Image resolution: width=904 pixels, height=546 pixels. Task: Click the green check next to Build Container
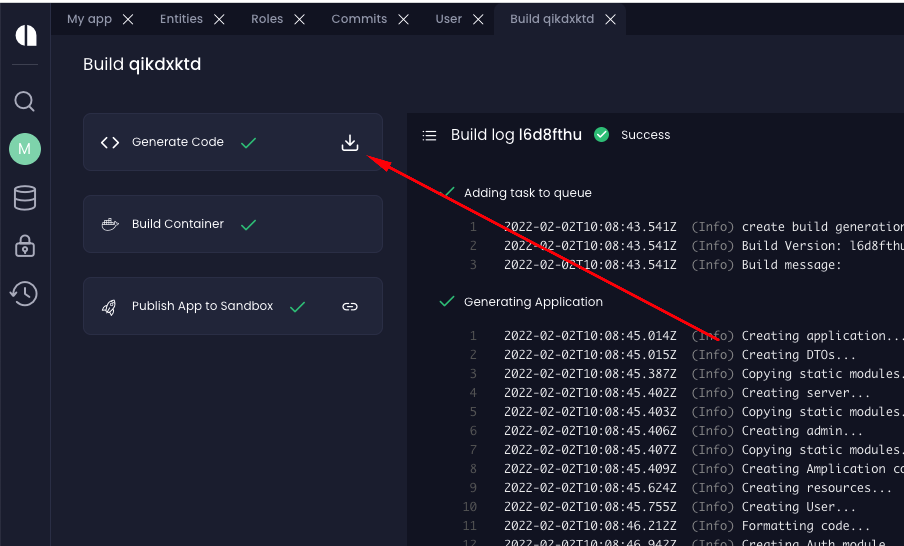click(248, 224)
